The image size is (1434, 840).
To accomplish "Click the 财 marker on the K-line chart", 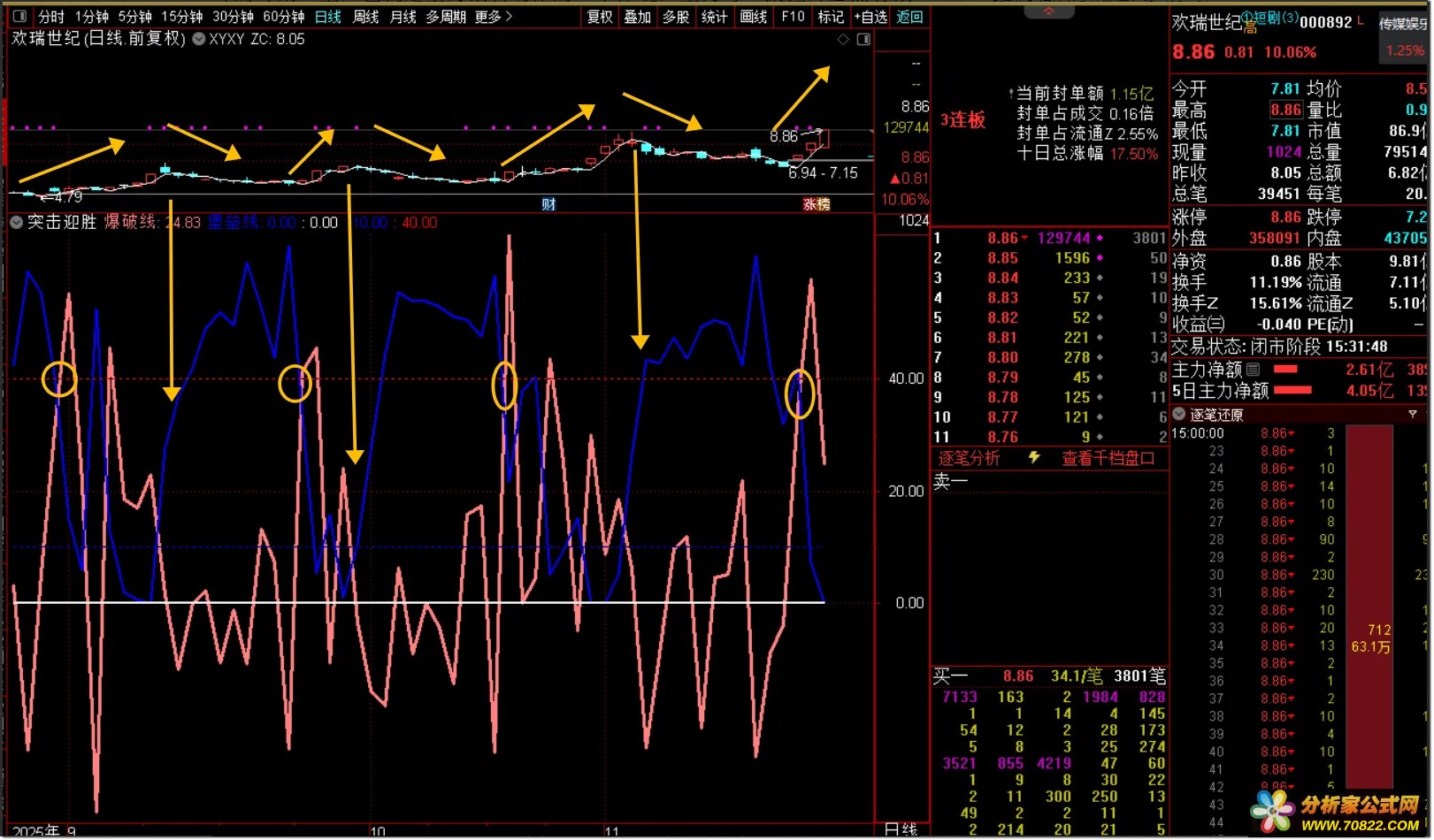I will click(548, 204).
